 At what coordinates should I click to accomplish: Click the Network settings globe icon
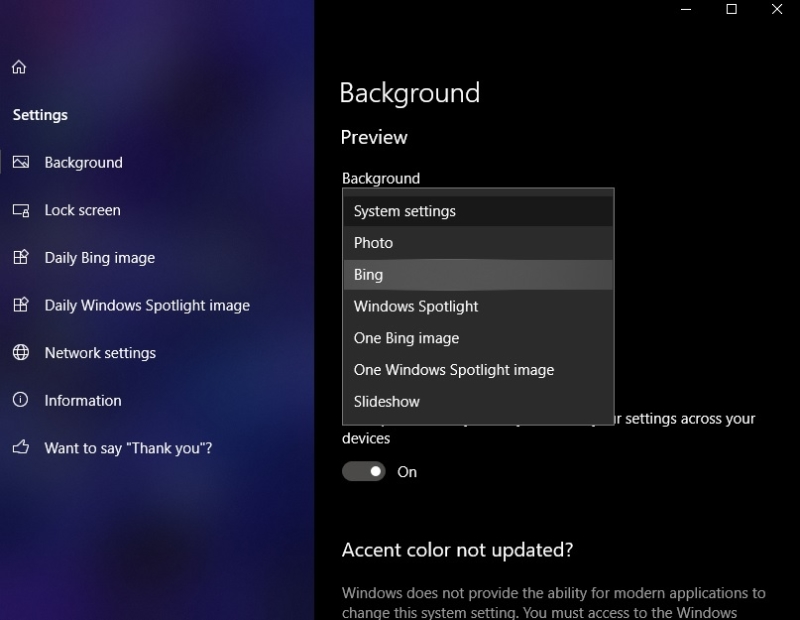[19, 353]
